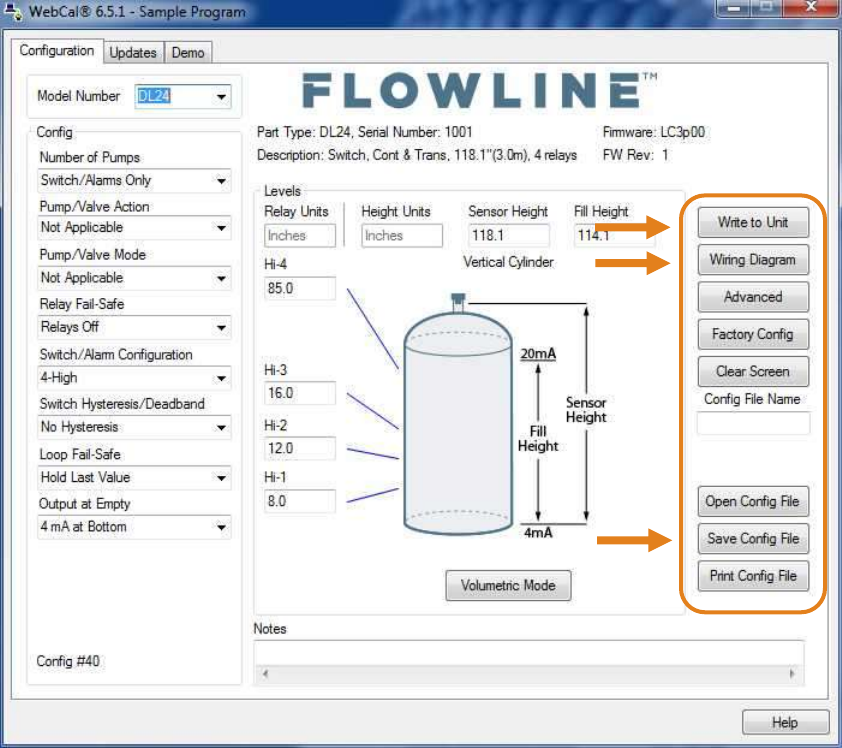Restore Factory Config
This screenshot has width=842, height=748.
pos(753,334)
